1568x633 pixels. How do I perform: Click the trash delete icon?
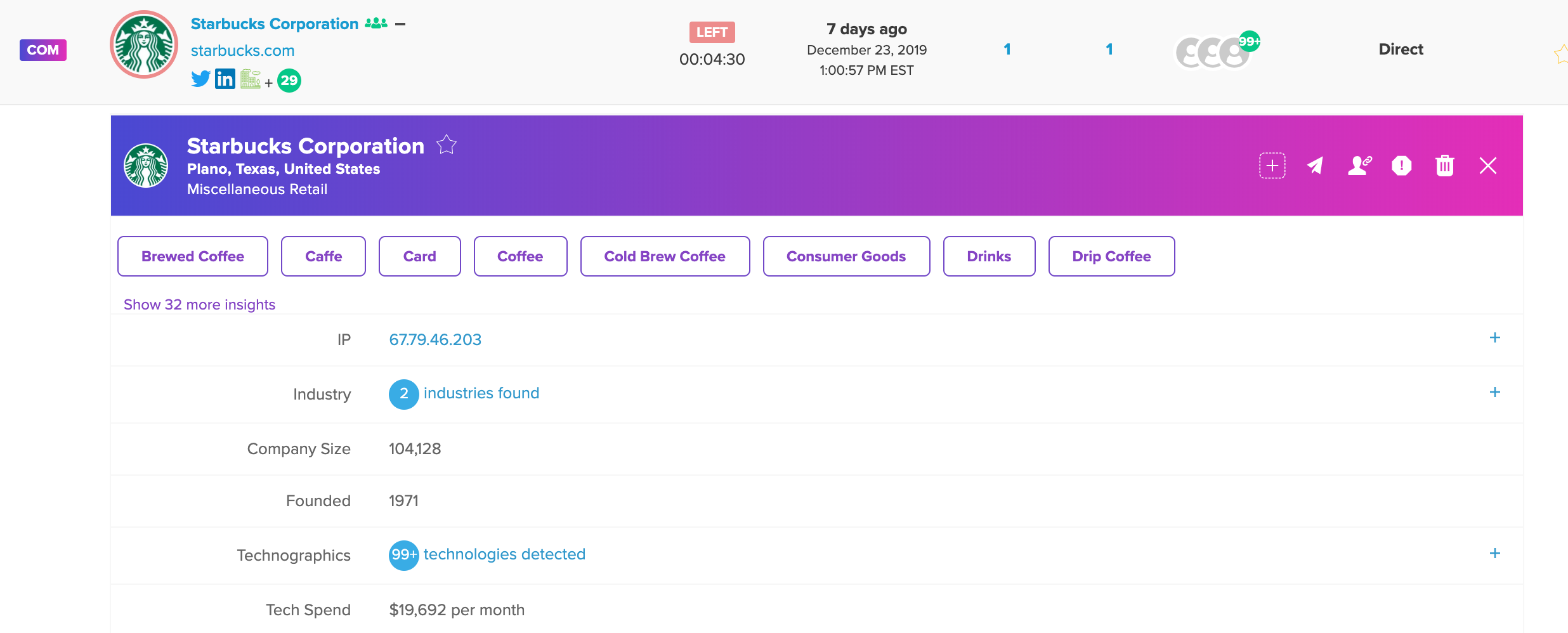[1445, 166]
